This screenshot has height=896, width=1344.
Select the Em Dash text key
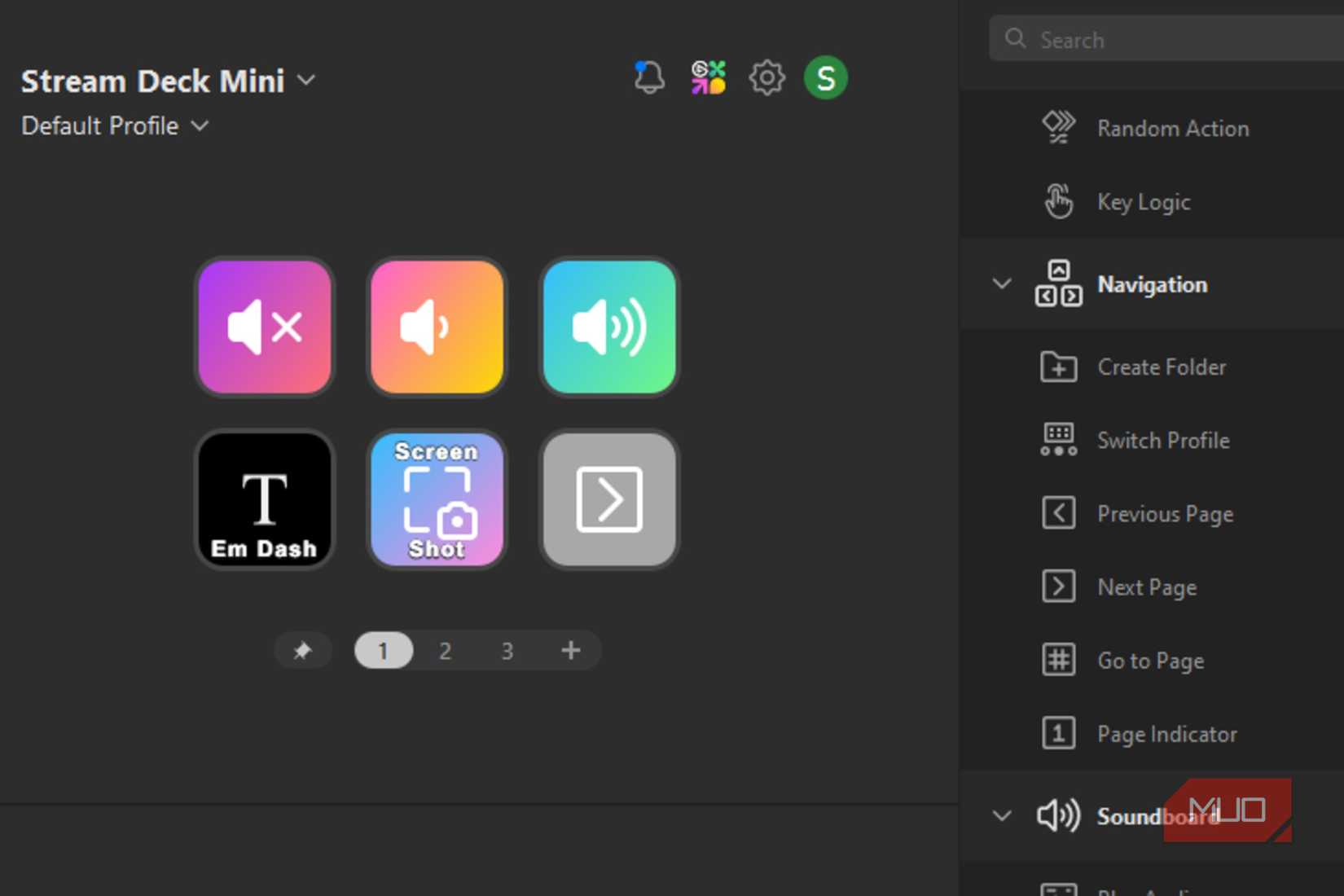click(x=265, y=499)
